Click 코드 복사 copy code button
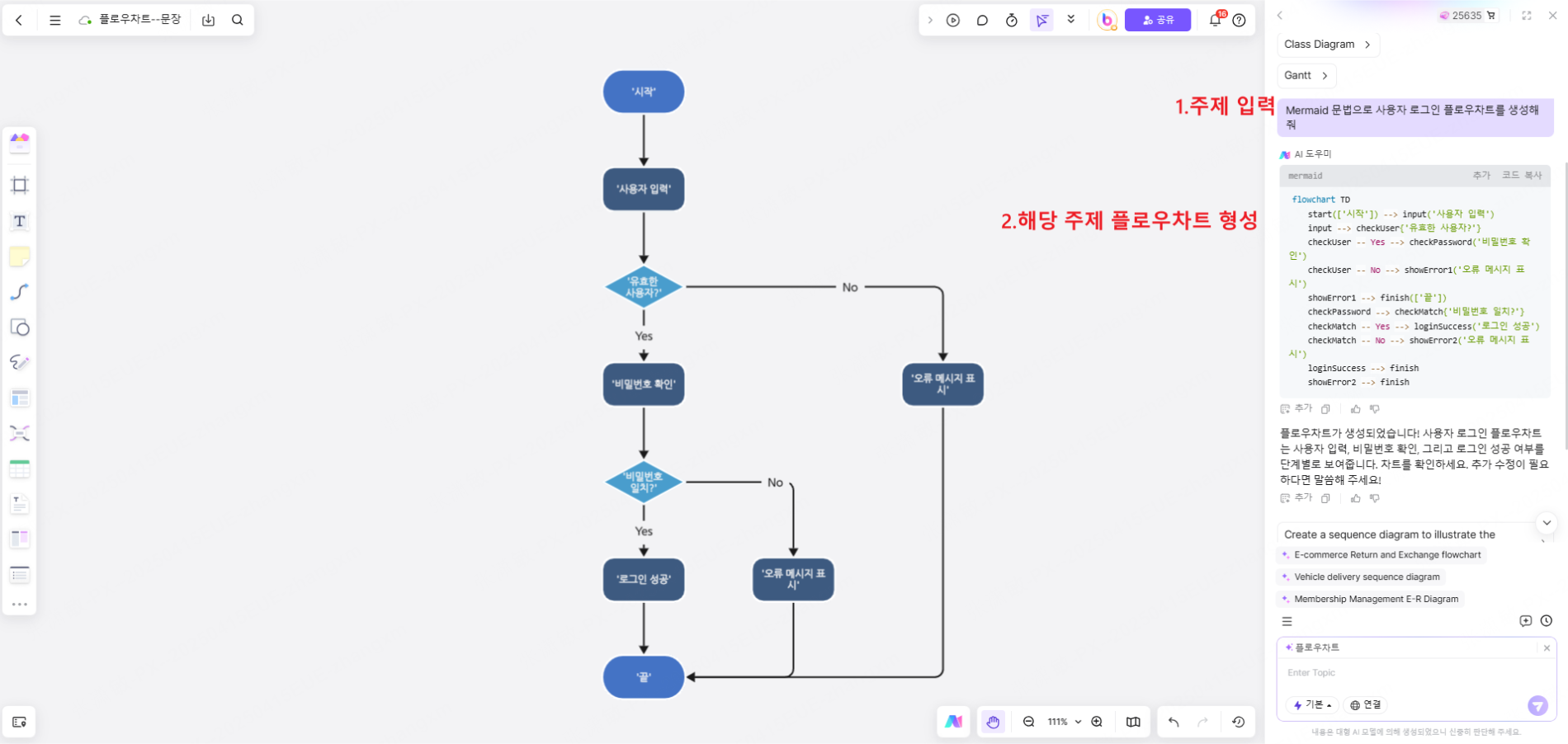The height and width of the screenshot is (744, 1568). (x=1522, y=176)
